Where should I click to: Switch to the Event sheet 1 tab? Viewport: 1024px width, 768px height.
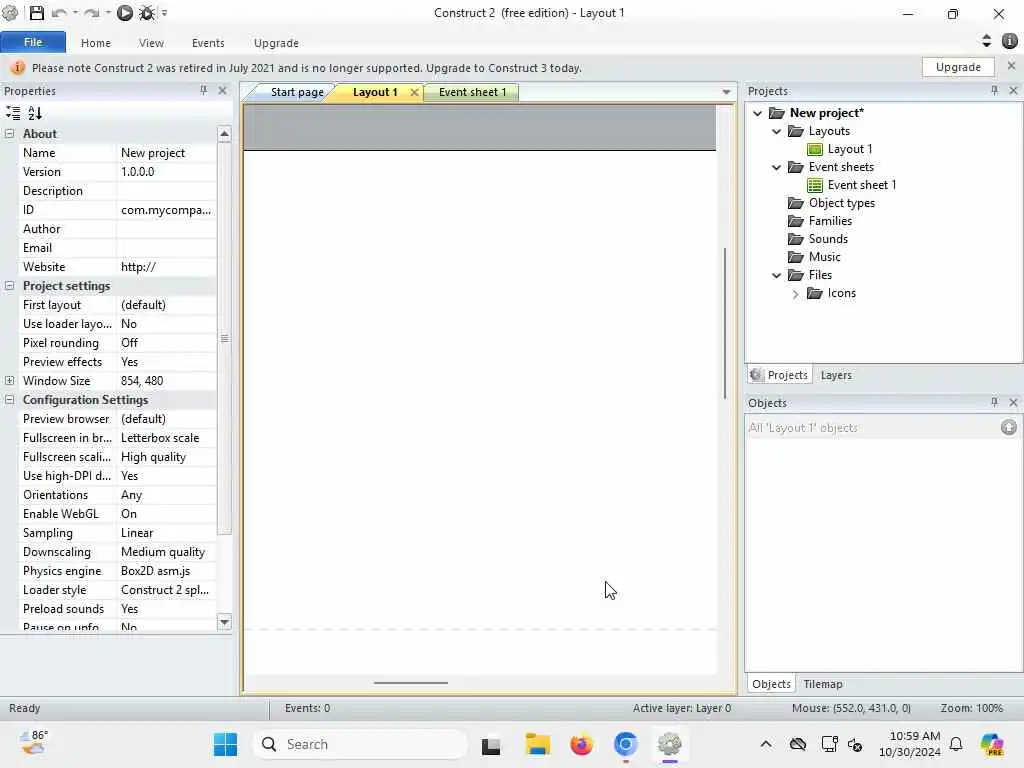click(472, 92)
